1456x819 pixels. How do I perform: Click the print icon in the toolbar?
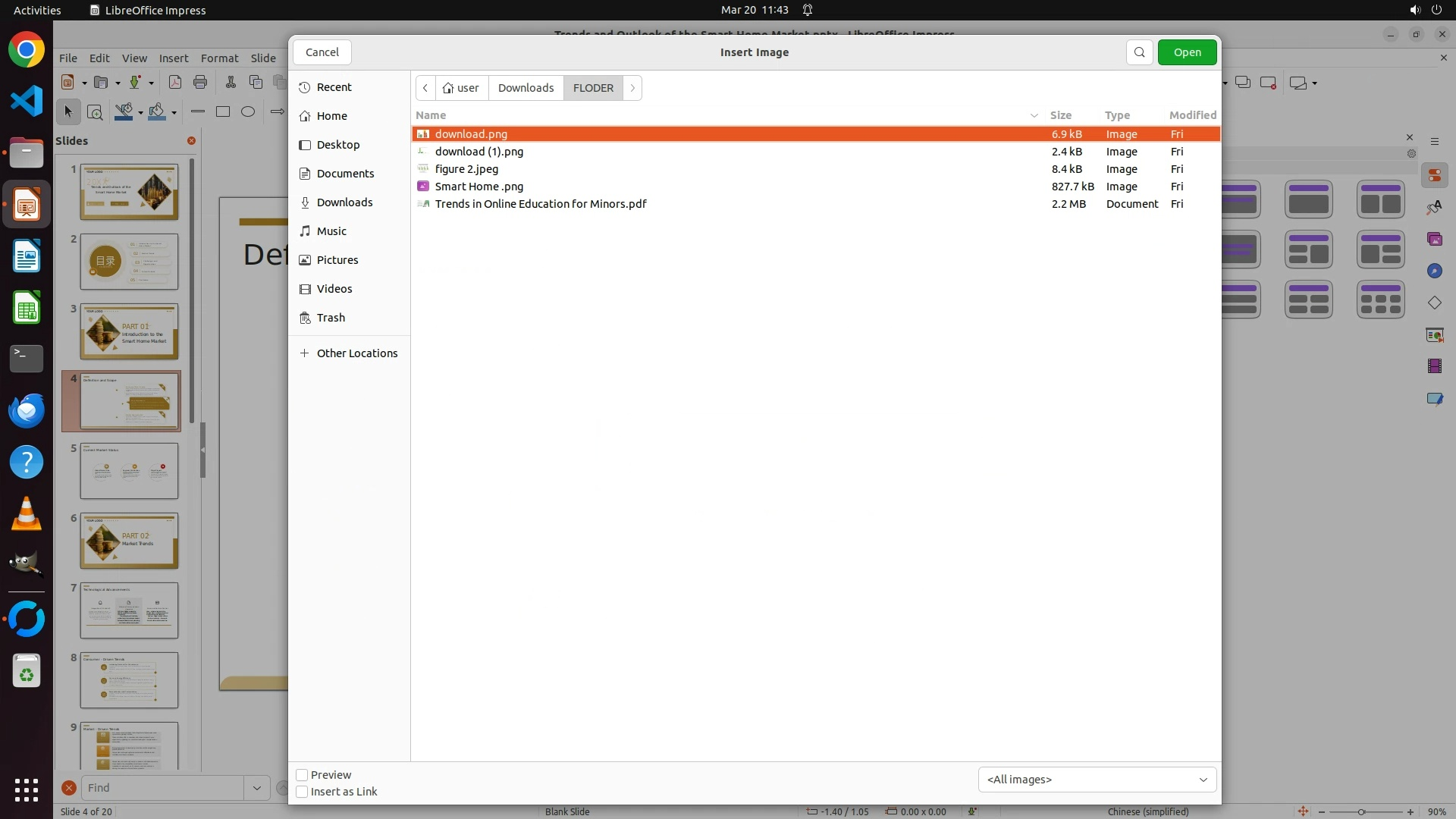pyautogui.click(x=200, y=82)
